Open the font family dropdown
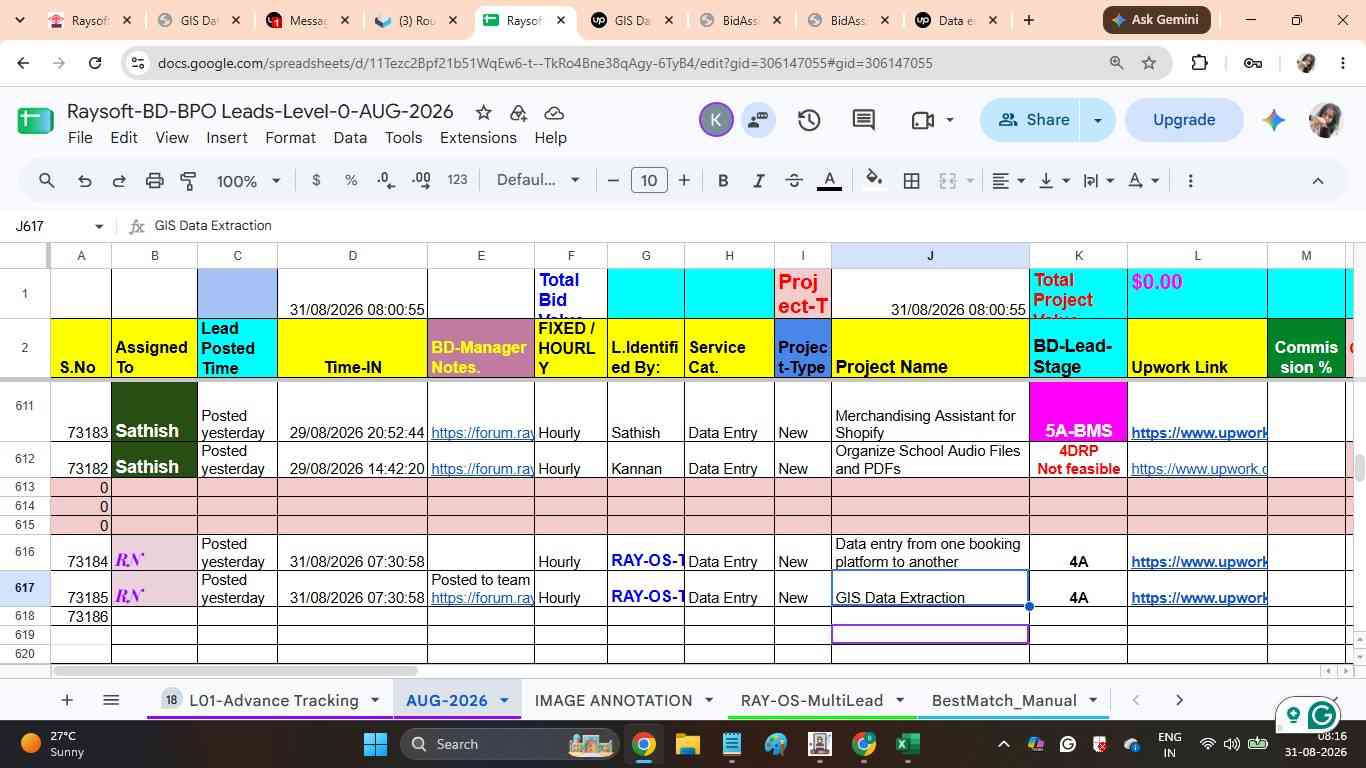Image resolution: width=1366 pixels, height=768 pixels. coord(538,180)
